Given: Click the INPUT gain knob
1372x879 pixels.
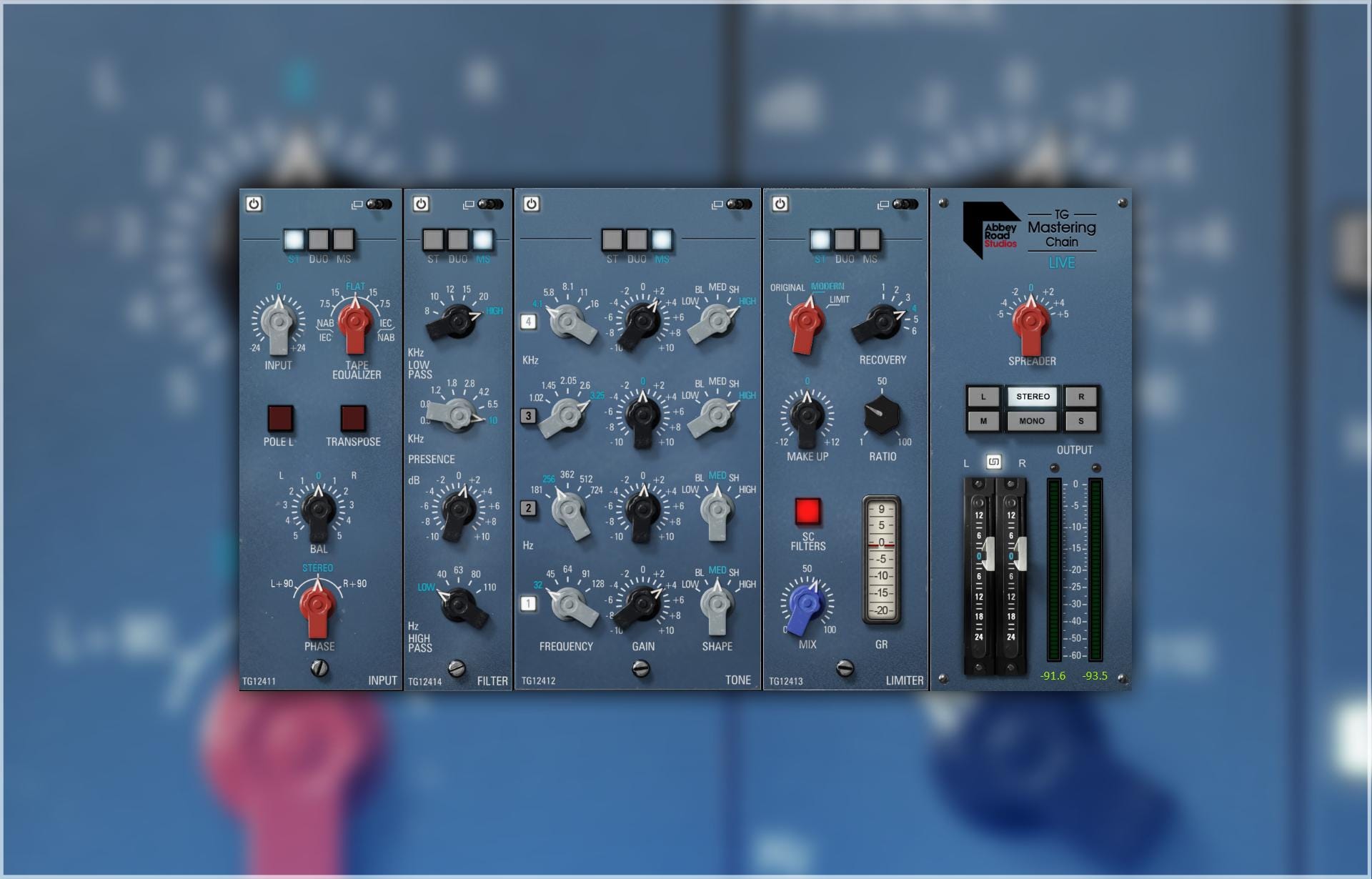Looking at the screenshot, I should [278, 323].
